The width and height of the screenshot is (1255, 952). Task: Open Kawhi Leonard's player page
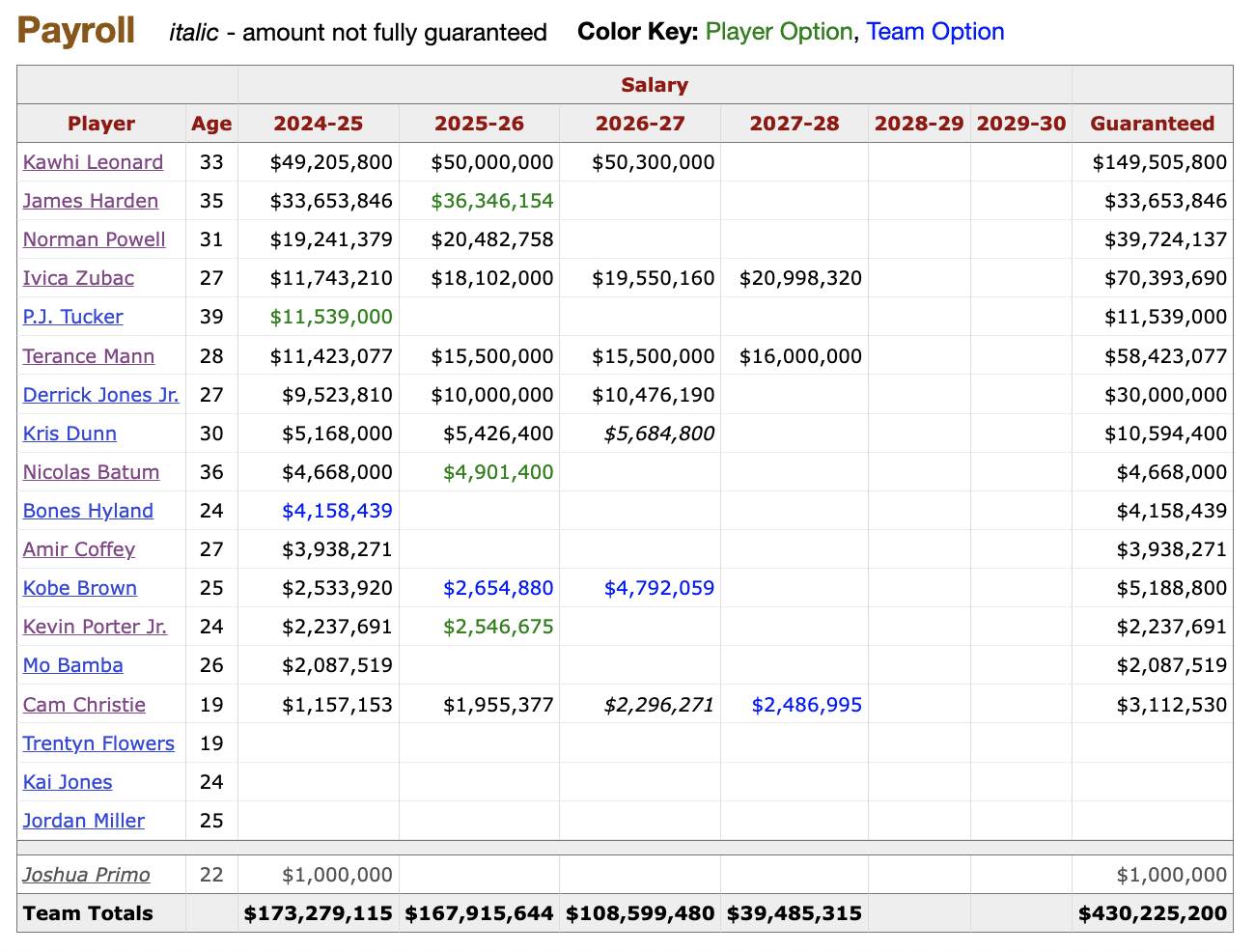[x=93, y=162]
